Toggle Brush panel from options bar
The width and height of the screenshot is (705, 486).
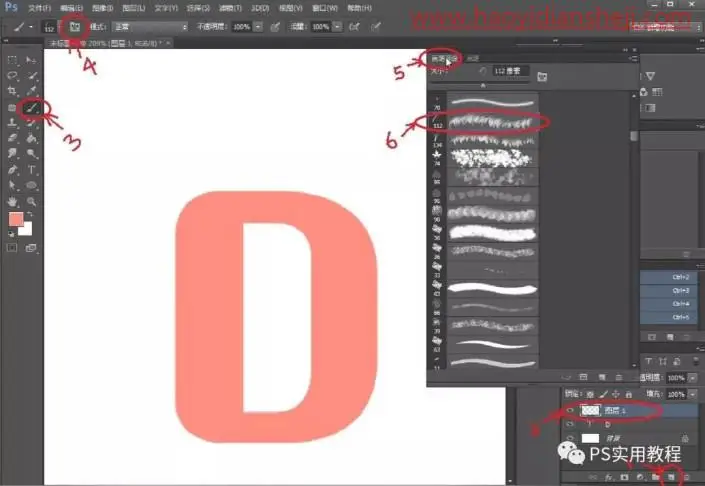(x=75, y=27)
